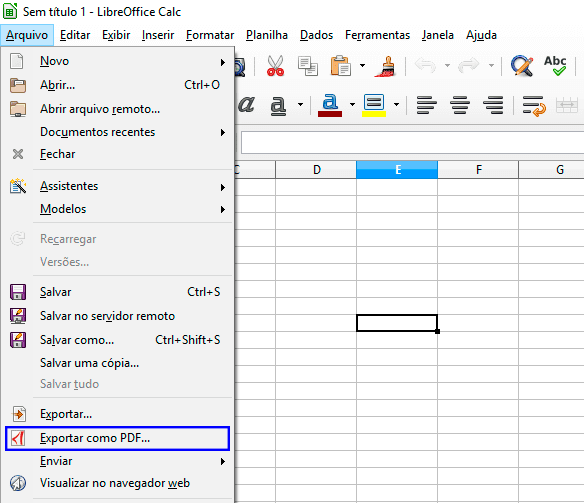584x503 pixels.
Task: Choose Abrir arquivo remoto... menu entry
Action: [118, 109]
